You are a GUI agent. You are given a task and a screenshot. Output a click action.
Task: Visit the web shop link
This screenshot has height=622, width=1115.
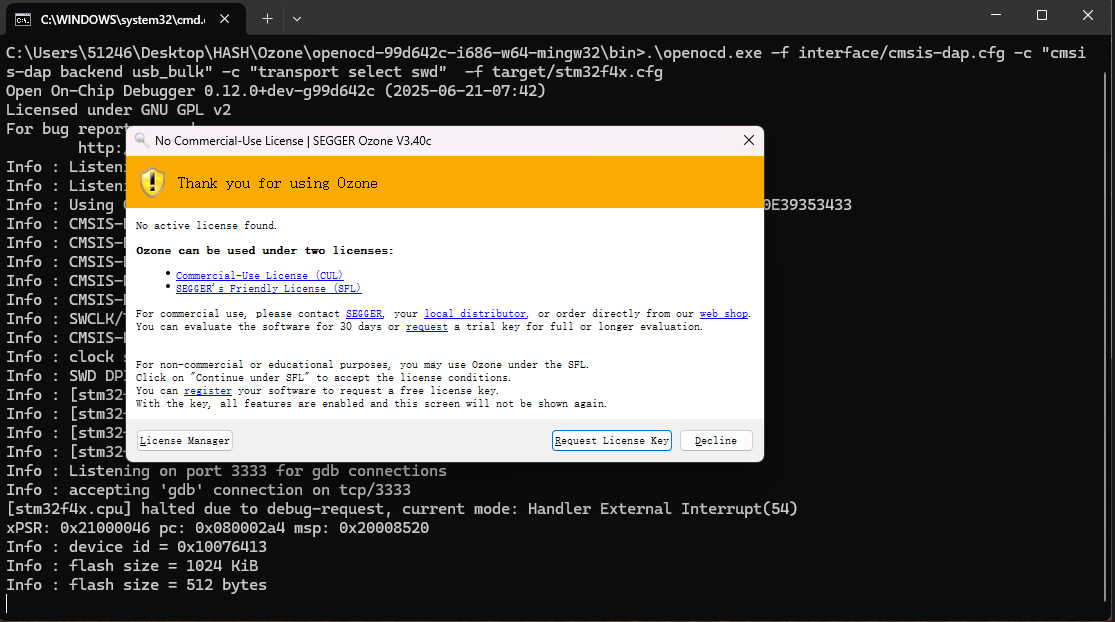(x=723, y=314)
